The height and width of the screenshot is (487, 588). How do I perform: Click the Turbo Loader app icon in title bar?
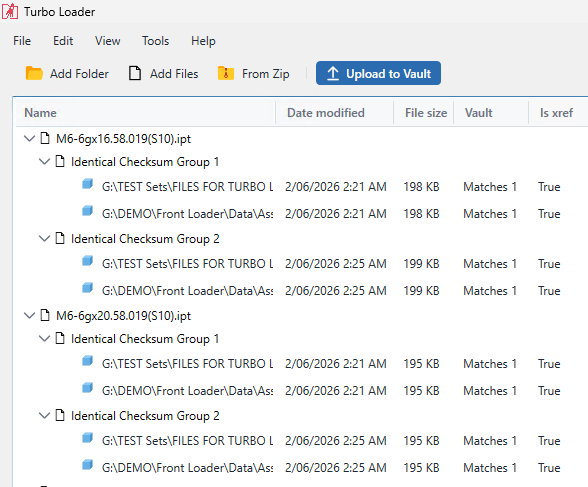10,11
